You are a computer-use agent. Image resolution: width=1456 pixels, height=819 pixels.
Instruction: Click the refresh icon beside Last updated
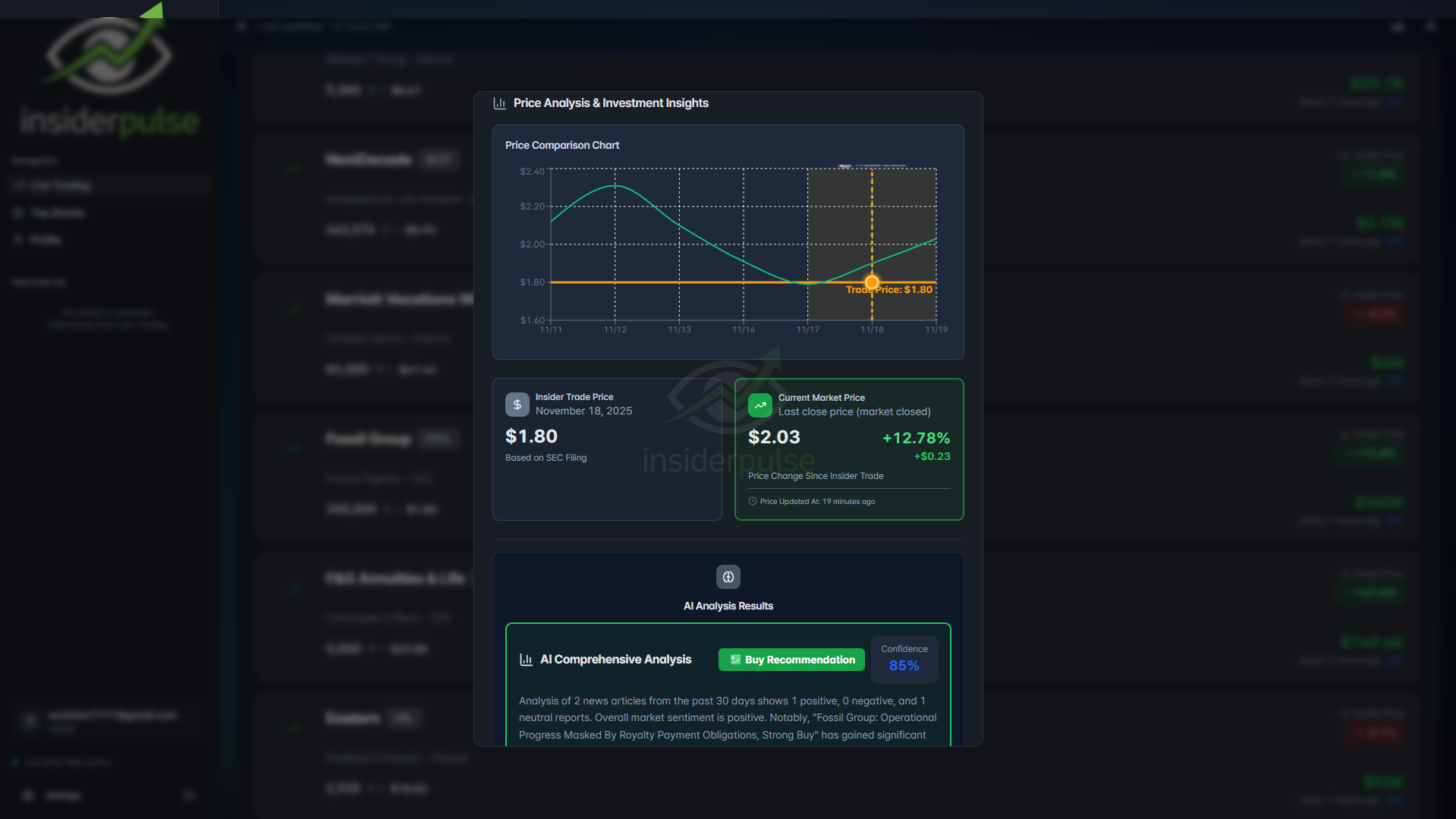241,25
